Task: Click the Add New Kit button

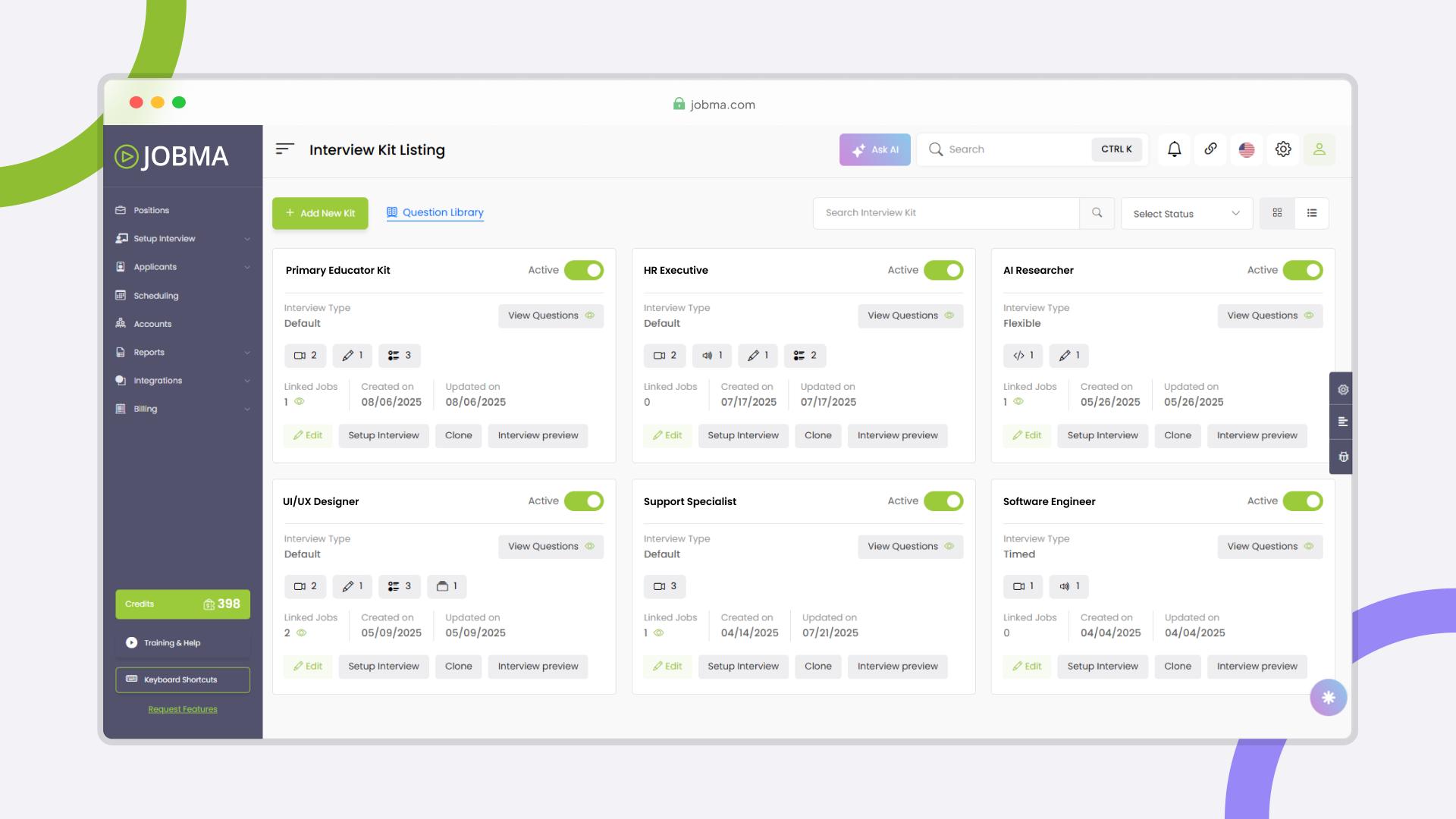Action: pos(320,213)
